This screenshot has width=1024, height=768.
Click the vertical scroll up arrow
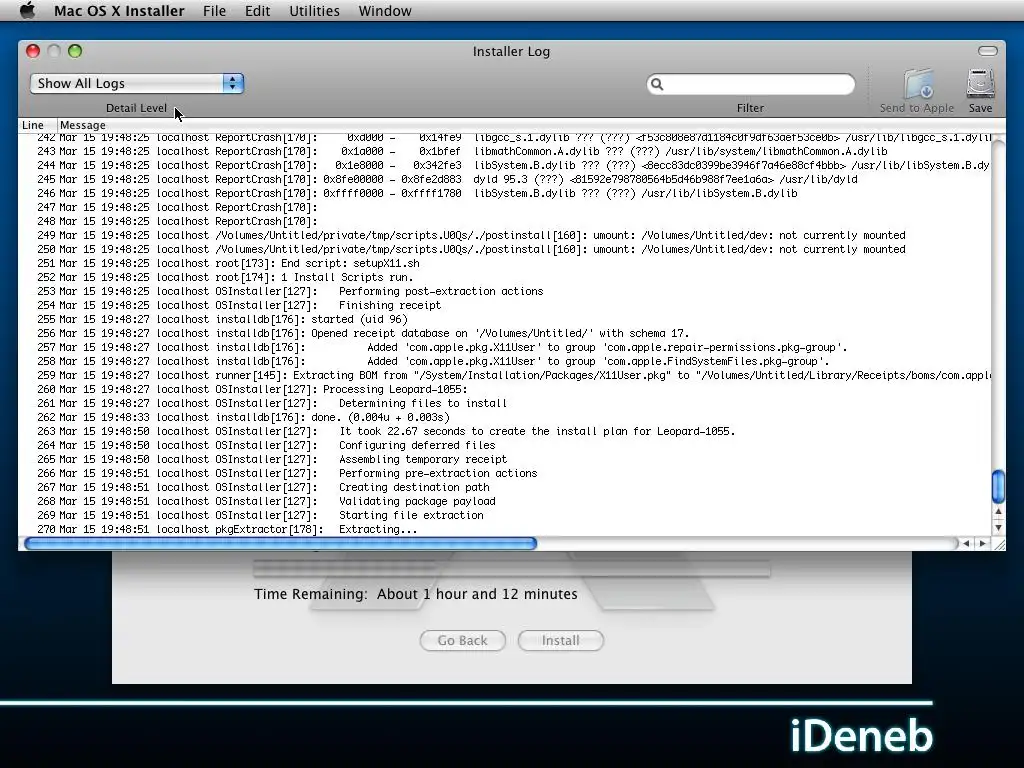point(998,512)
